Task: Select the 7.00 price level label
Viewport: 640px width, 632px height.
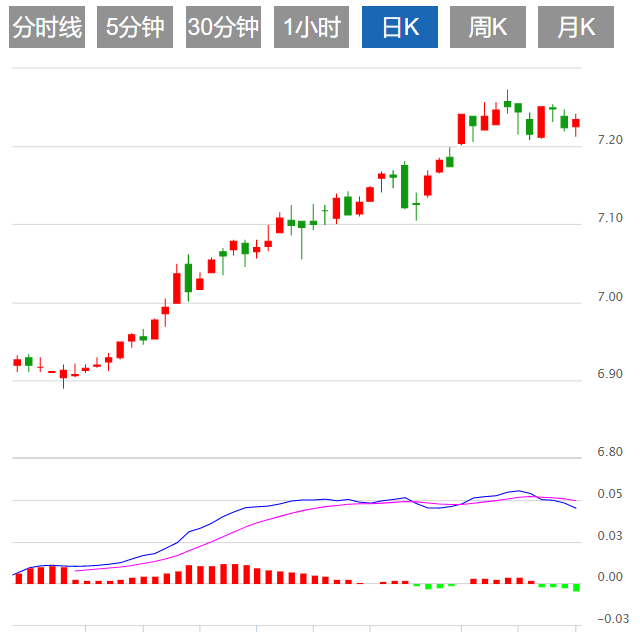Action: [609, 297]
